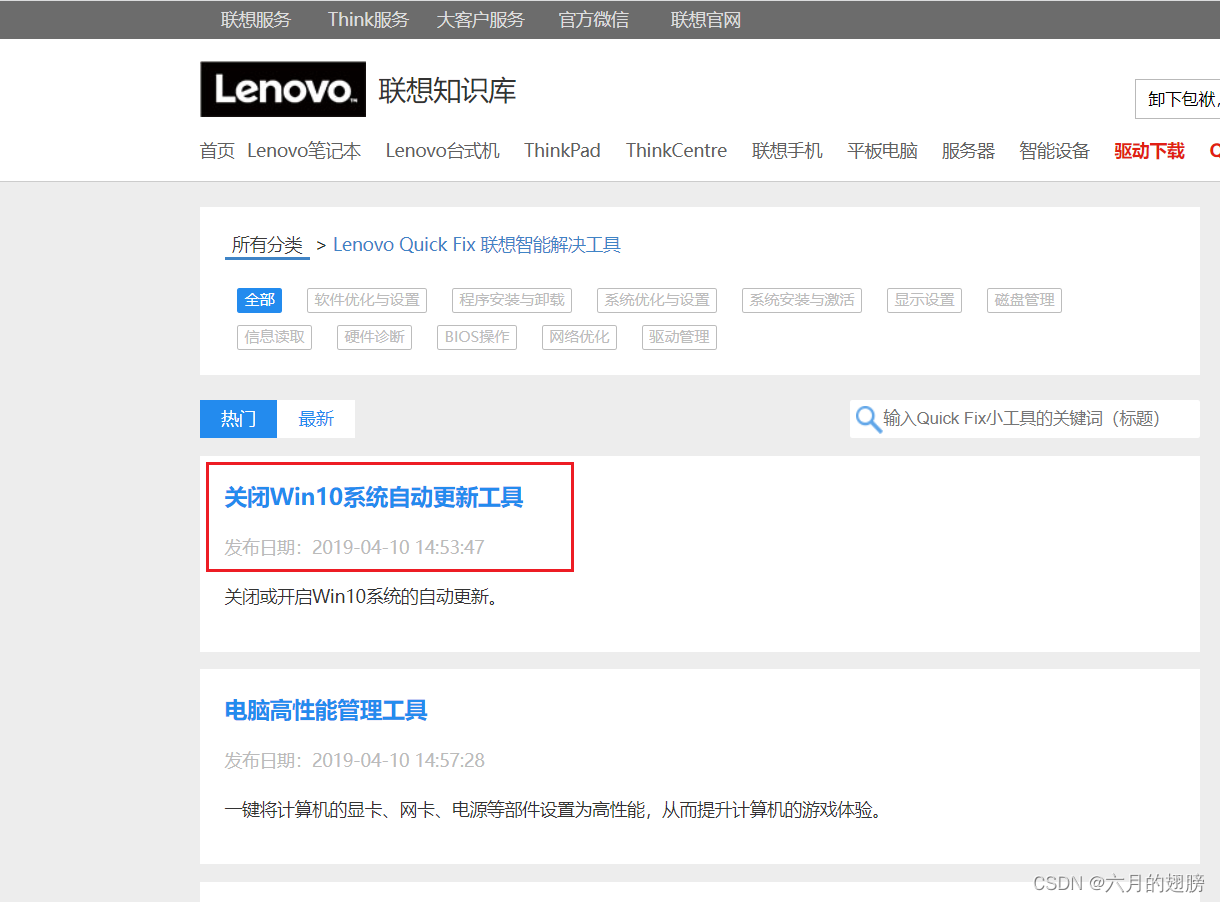
Task: Filter by 网络优化
Action: click(579, 337)
